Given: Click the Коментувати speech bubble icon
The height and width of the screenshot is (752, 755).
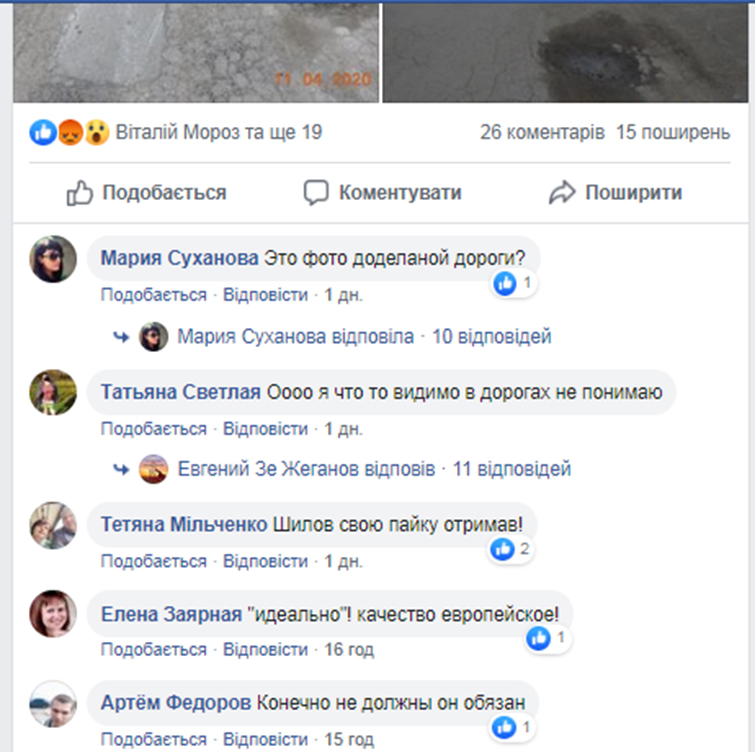Looking at the screenshot, I should 316,193.
